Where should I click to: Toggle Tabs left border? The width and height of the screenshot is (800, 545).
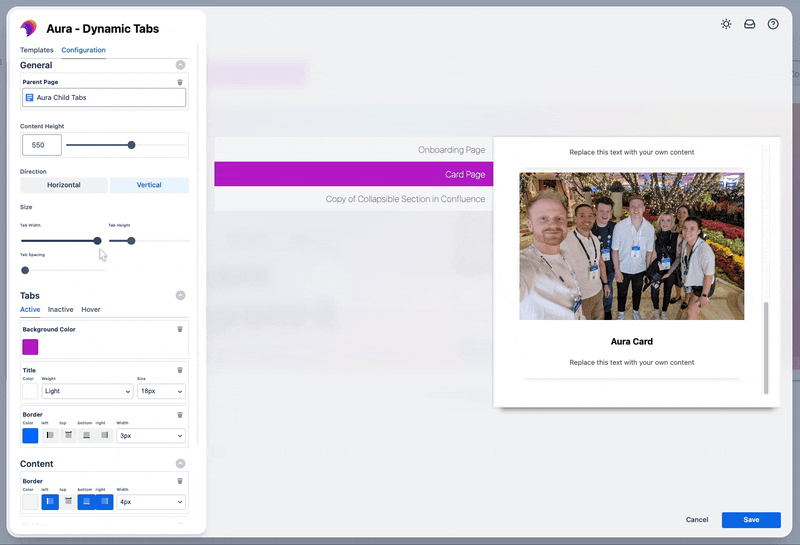click(x=50, y=435)
